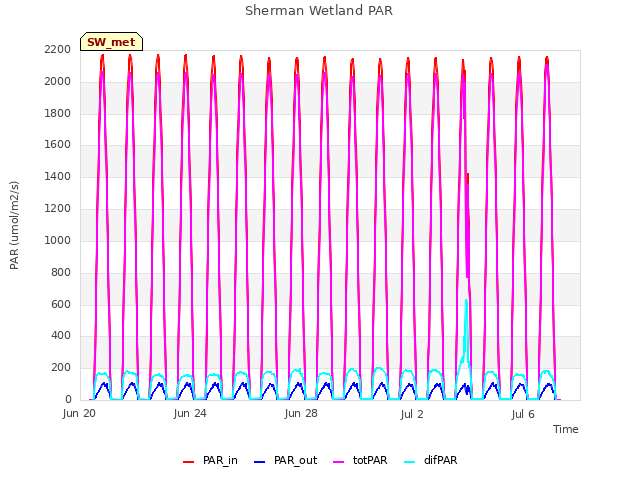Click the 400 y-axis tick label
This screenshot has height=480, width=640.
61,336
